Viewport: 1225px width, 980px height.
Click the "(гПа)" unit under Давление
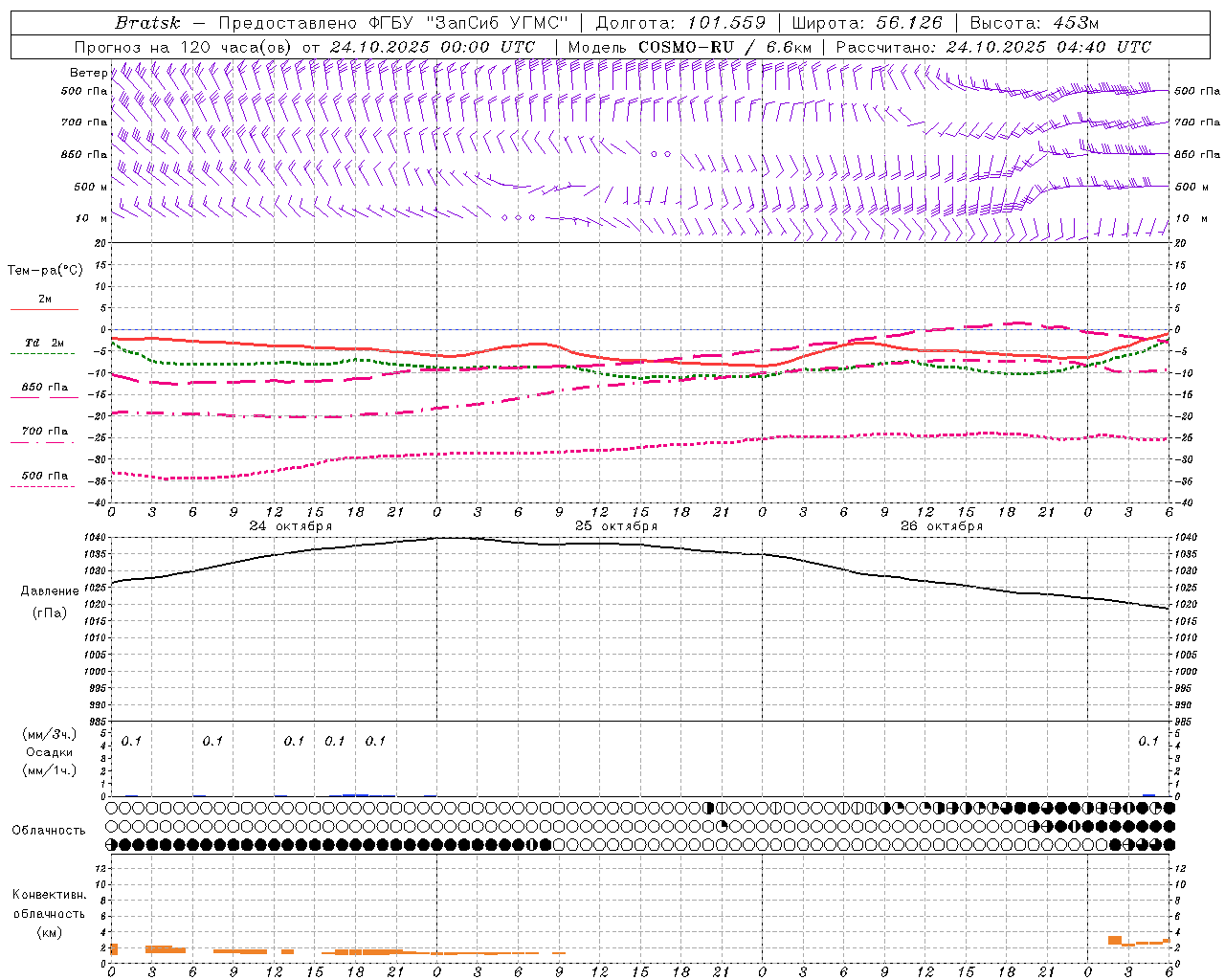(x=50, y=612)
